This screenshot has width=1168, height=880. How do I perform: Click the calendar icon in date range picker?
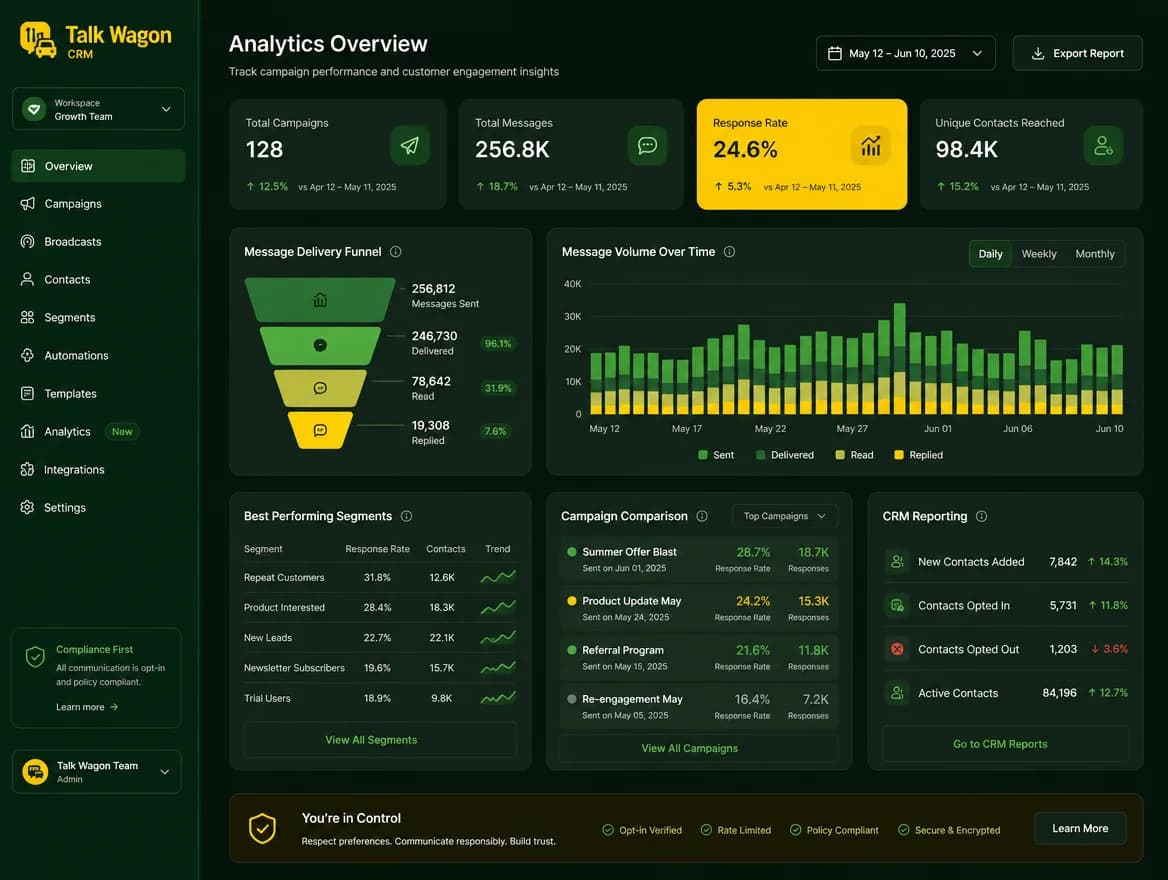pos(835,54)
